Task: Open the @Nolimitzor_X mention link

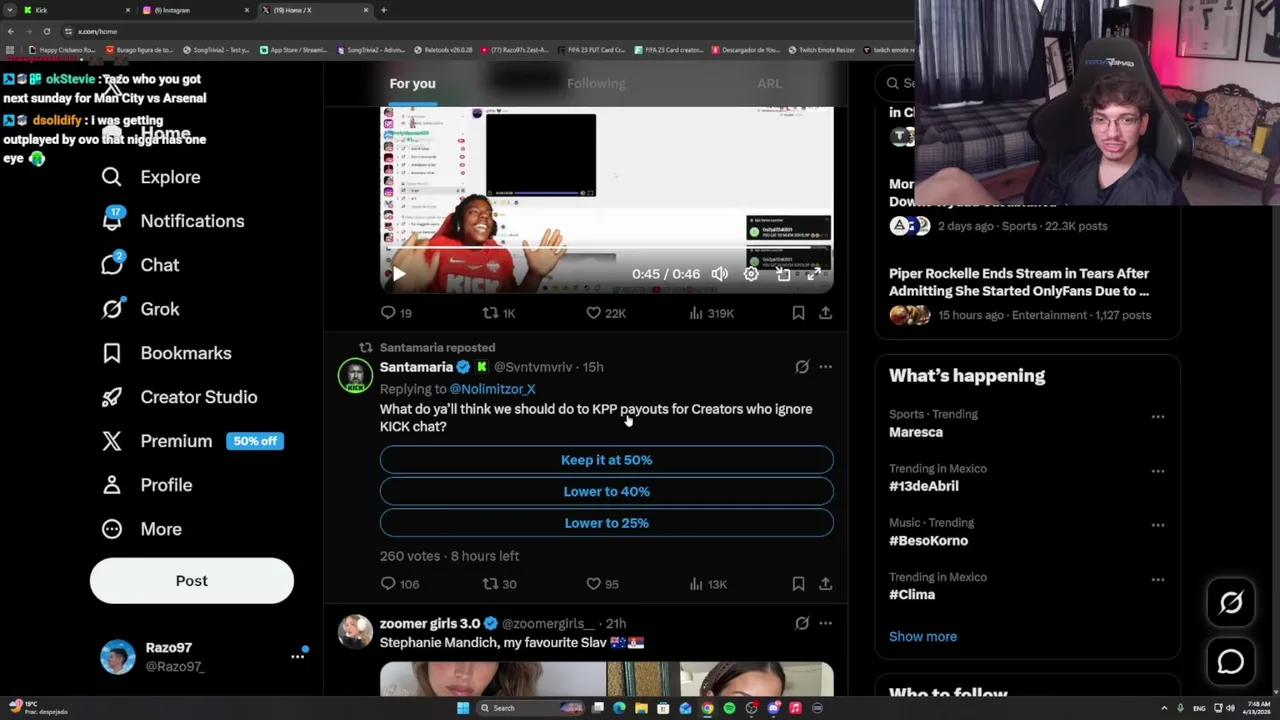Action: [x=492, y=389]
